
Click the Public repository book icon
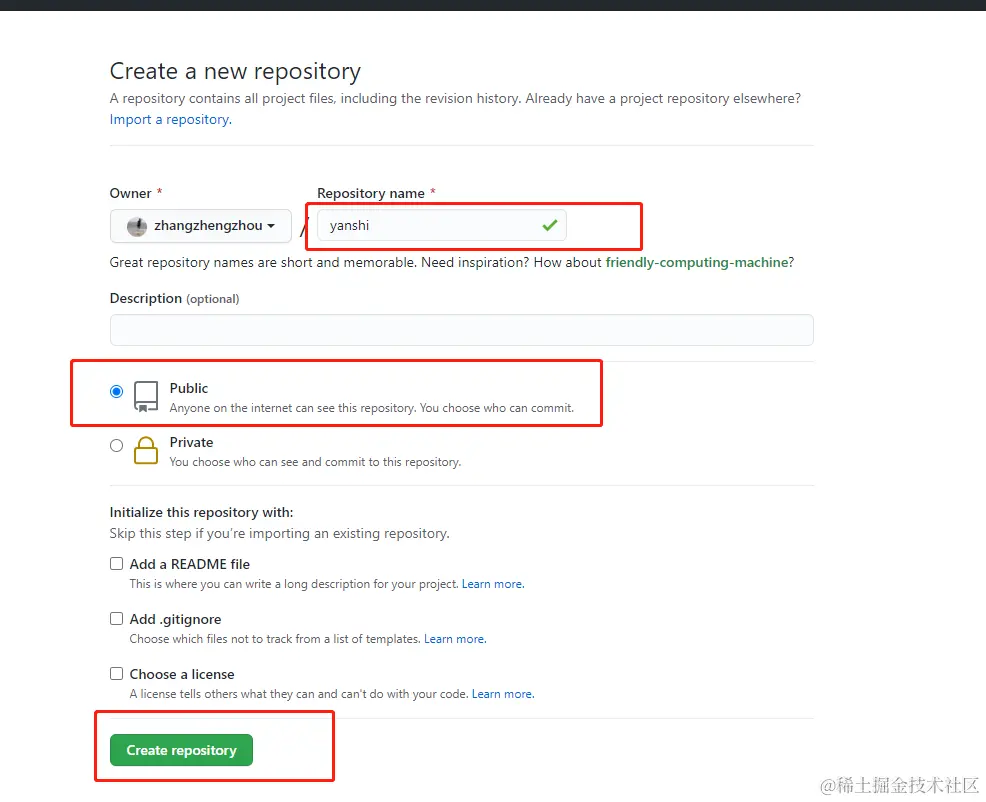146,396
